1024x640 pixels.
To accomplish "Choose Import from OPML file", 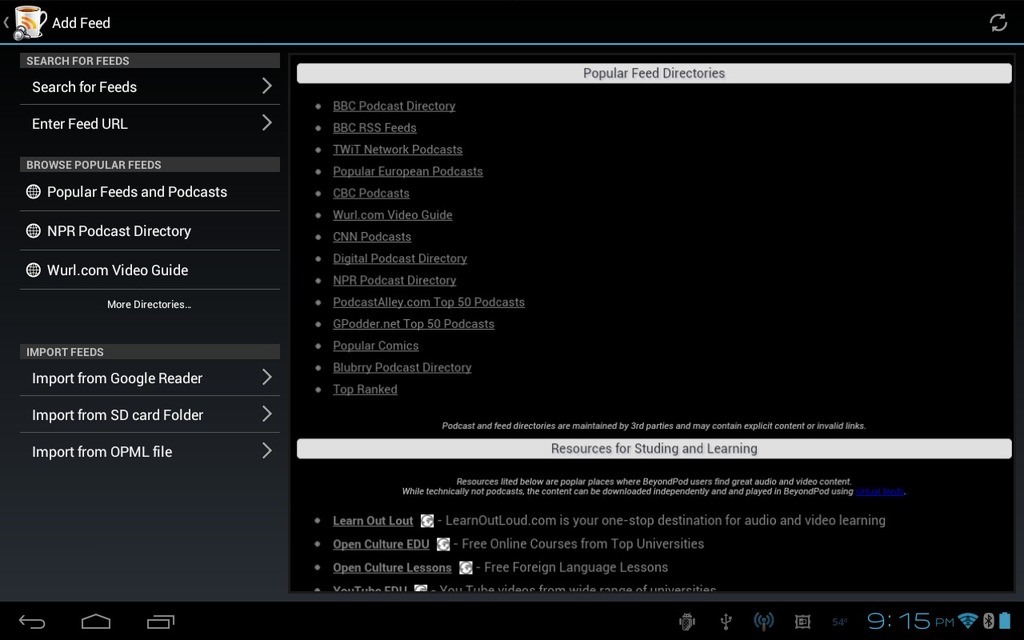I will pos(150,451).
